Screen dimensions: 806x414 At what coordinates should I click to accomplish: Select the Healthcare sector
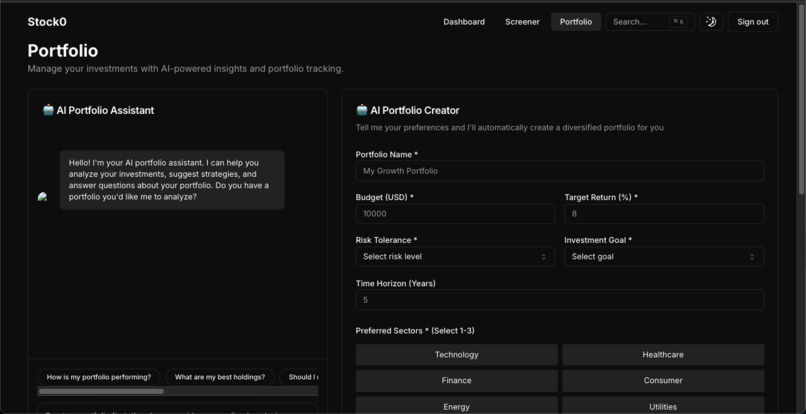[x=663, y=355]
